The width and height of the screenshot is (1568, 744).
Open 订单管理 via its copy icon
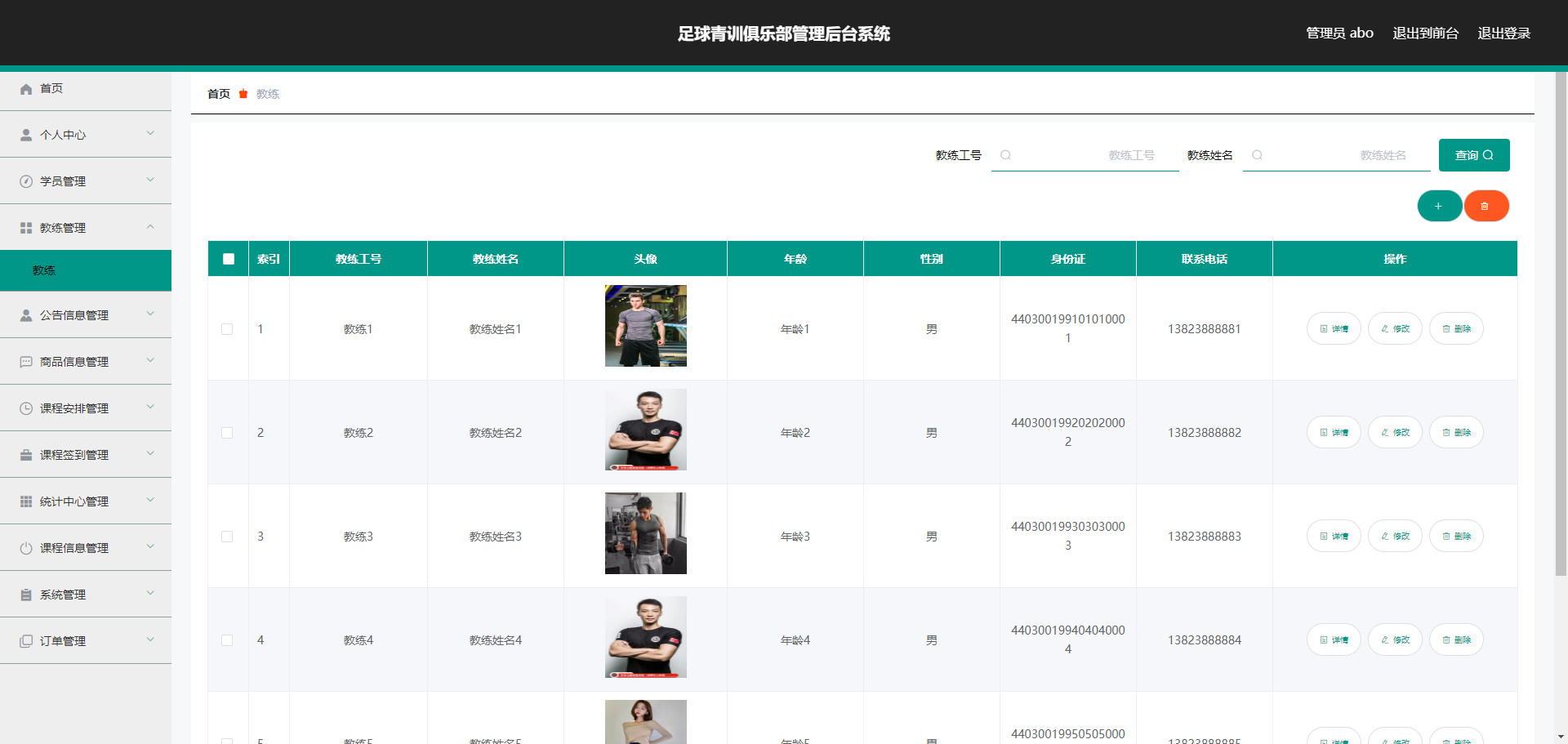point(86,641)
